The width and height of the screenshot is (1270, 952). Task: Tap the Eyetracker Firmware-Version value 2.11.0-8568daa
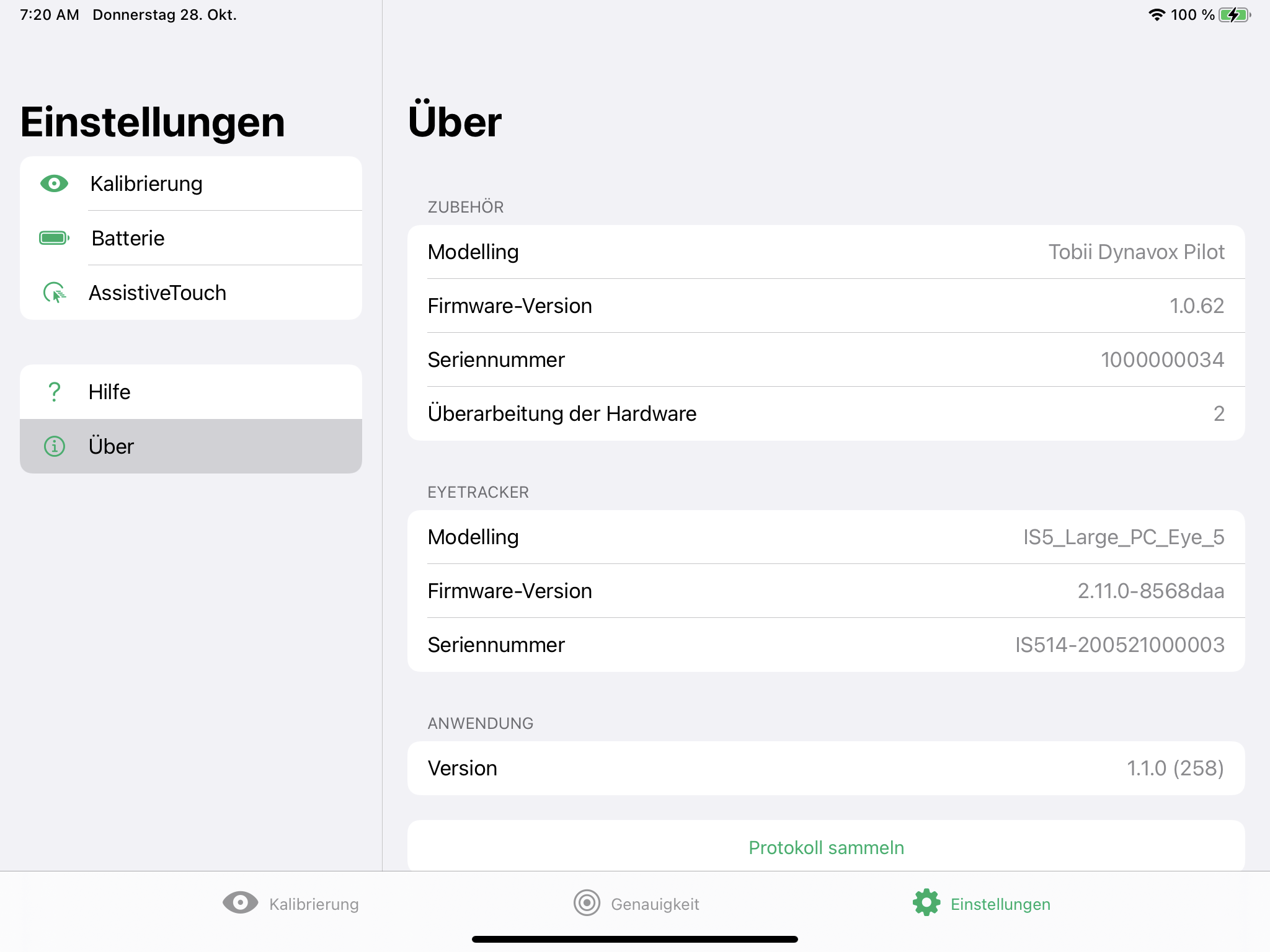tap(1150, 591)
